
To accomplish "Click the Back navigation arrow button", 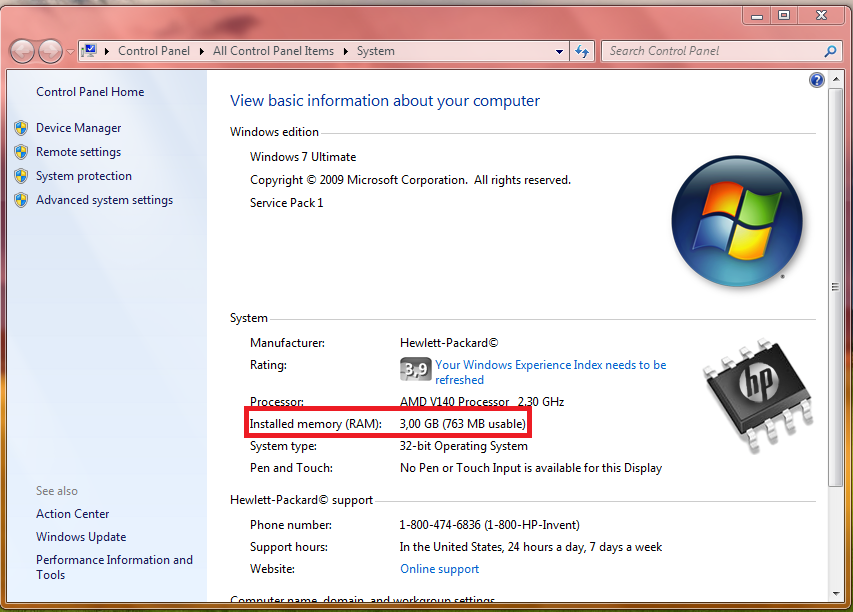I will tap(22, 52).
